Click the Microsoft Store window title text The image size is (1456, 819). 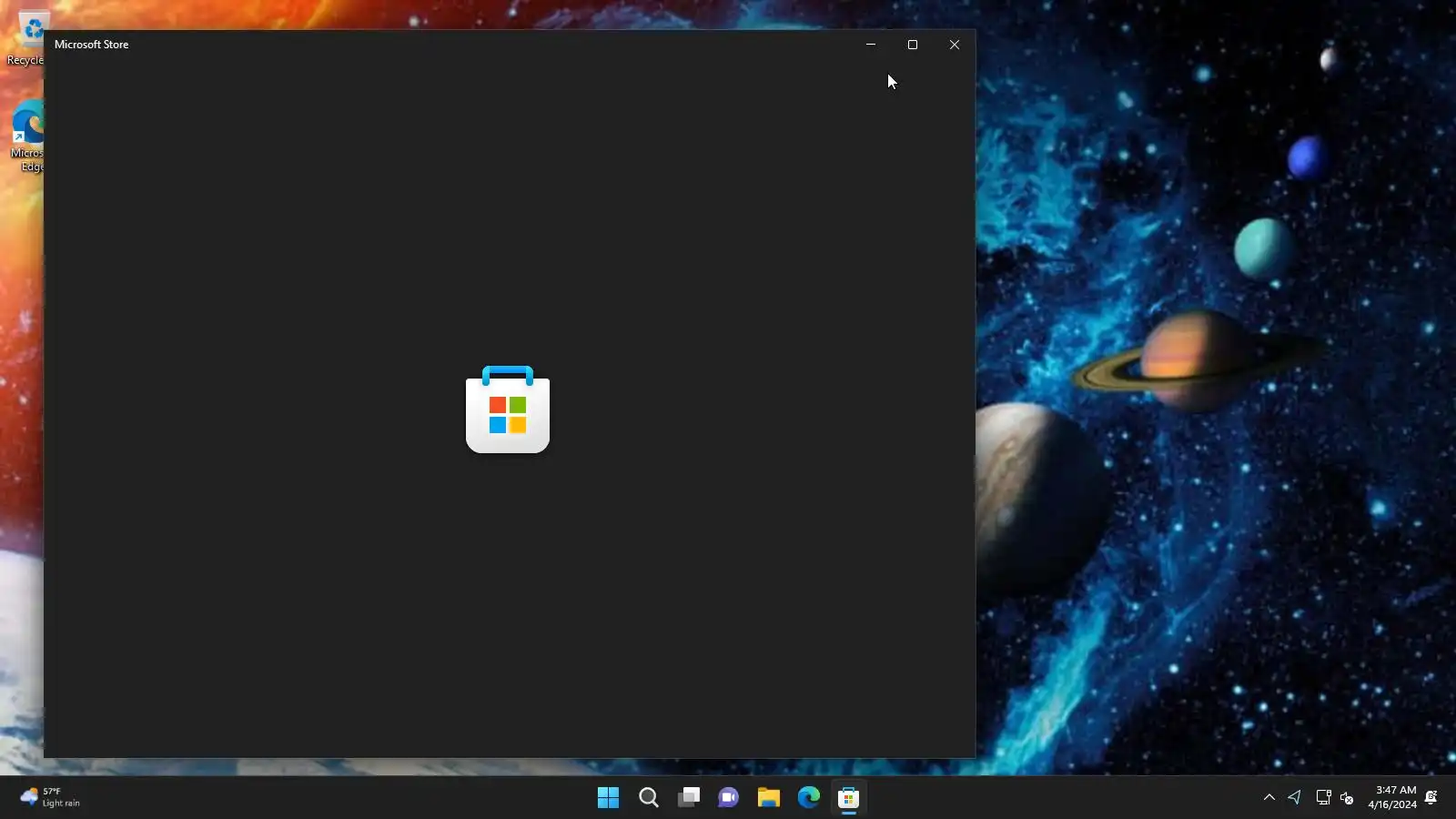pos(92,45)
